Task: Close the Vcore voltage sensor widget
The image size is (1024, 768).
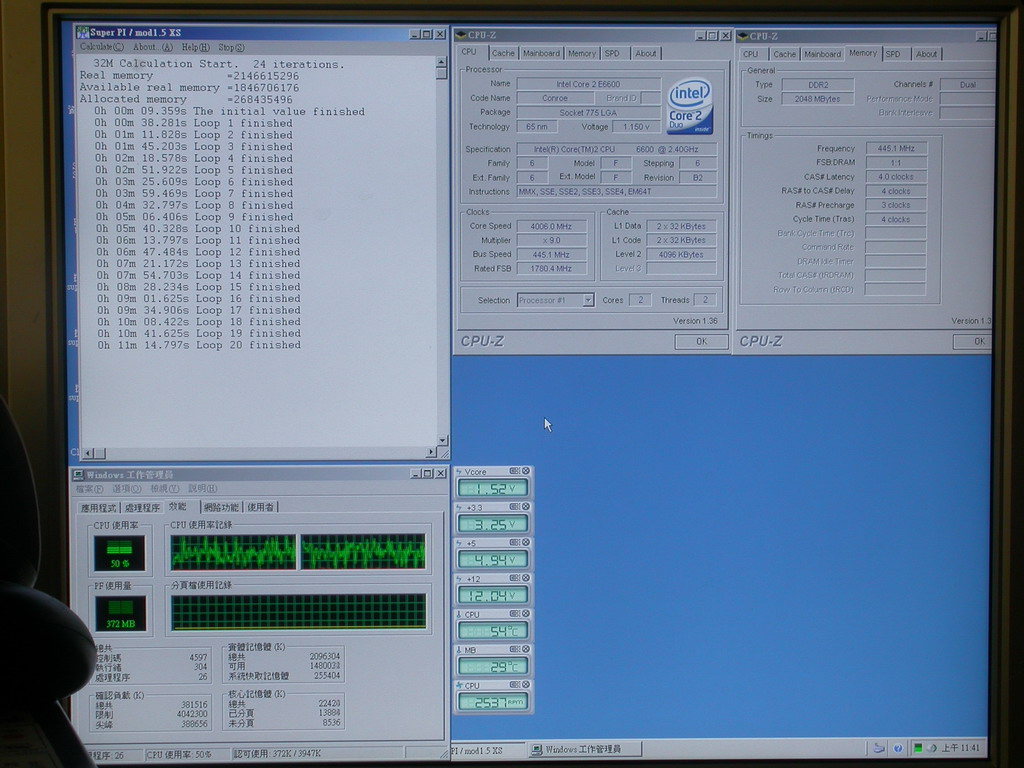Action: (526, 471)
